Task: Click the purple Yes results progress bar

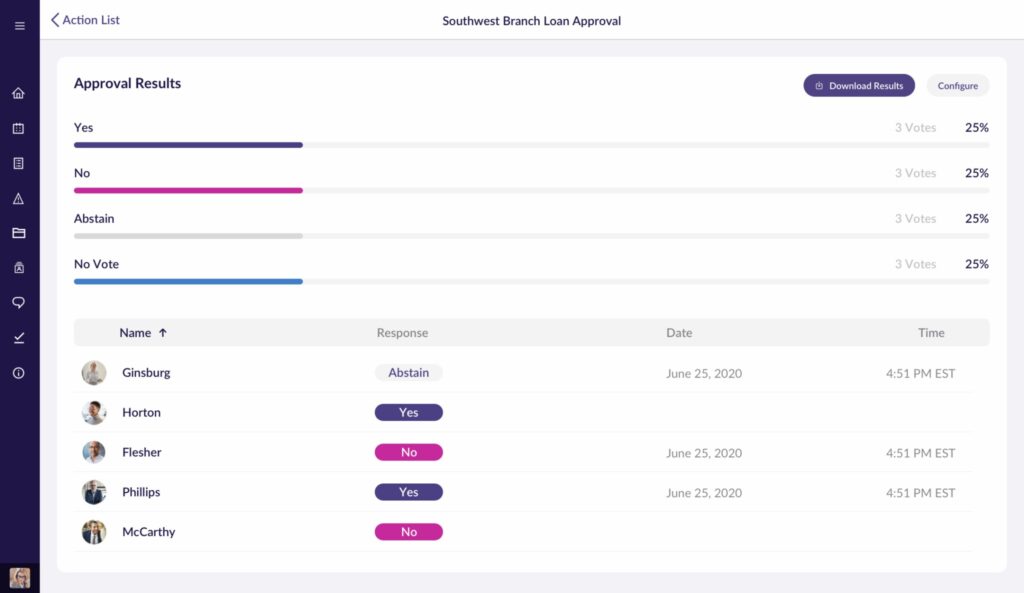Action: click(x=188, y=145)
